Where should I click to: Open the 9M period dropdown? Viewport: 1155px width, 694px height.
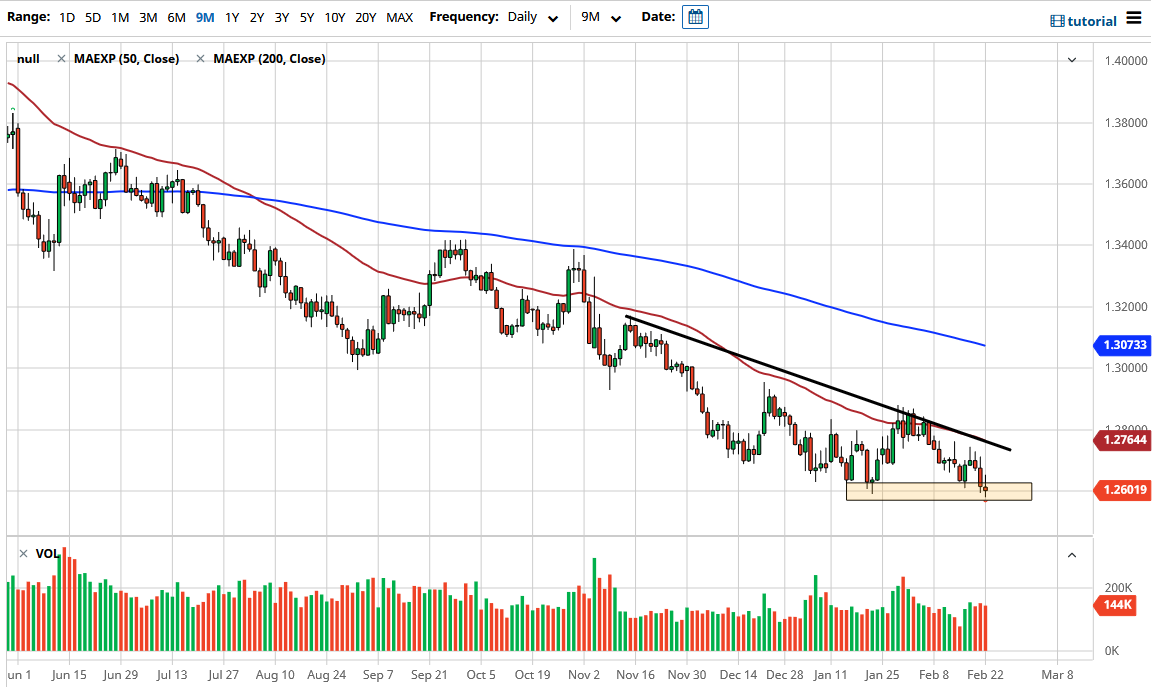[x=602, y=17]
